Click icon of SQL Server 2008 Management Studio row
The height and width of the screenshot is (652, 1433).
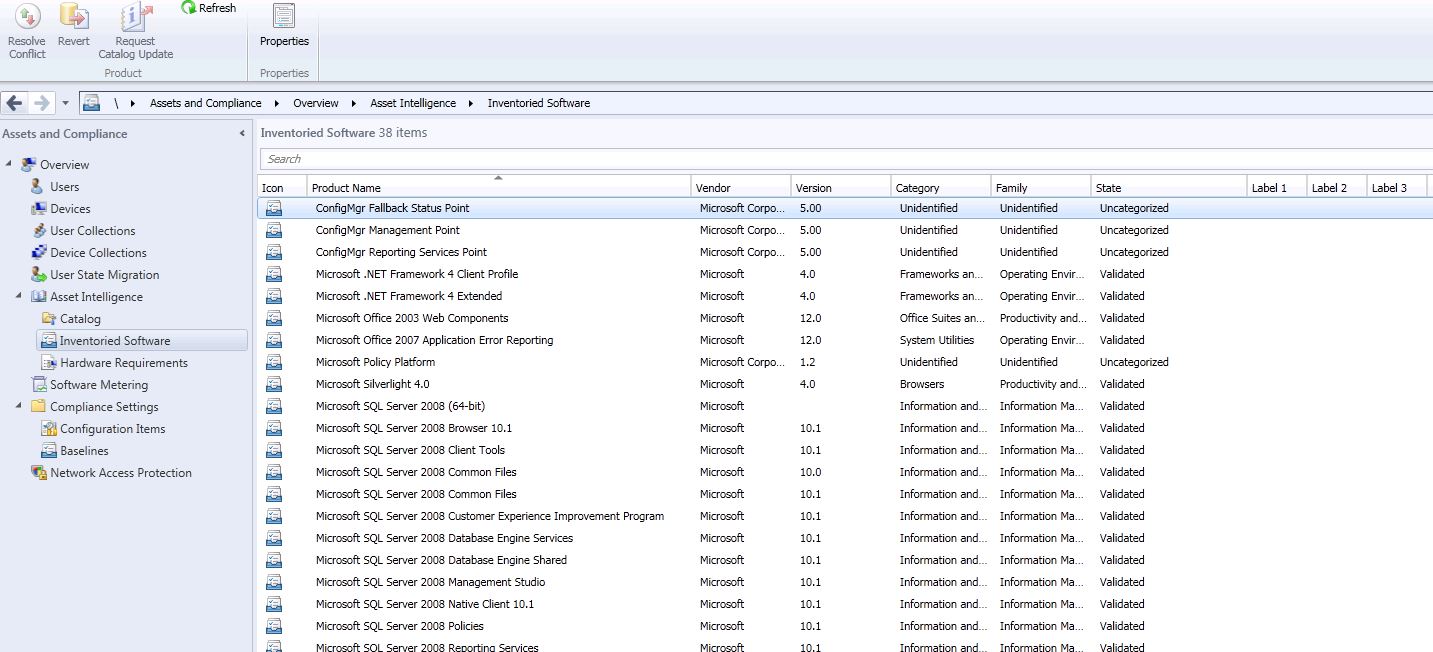(274, 582)
